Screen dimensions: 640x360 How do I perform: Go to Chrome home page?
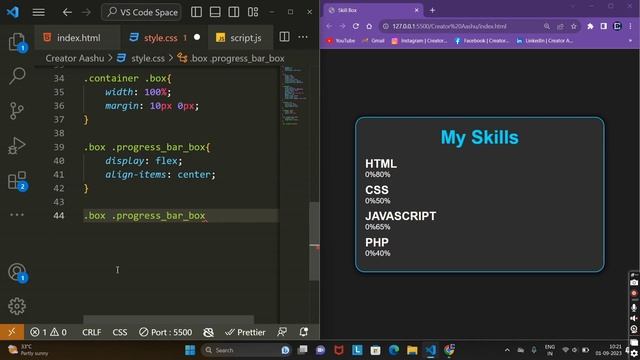point(369,26)
